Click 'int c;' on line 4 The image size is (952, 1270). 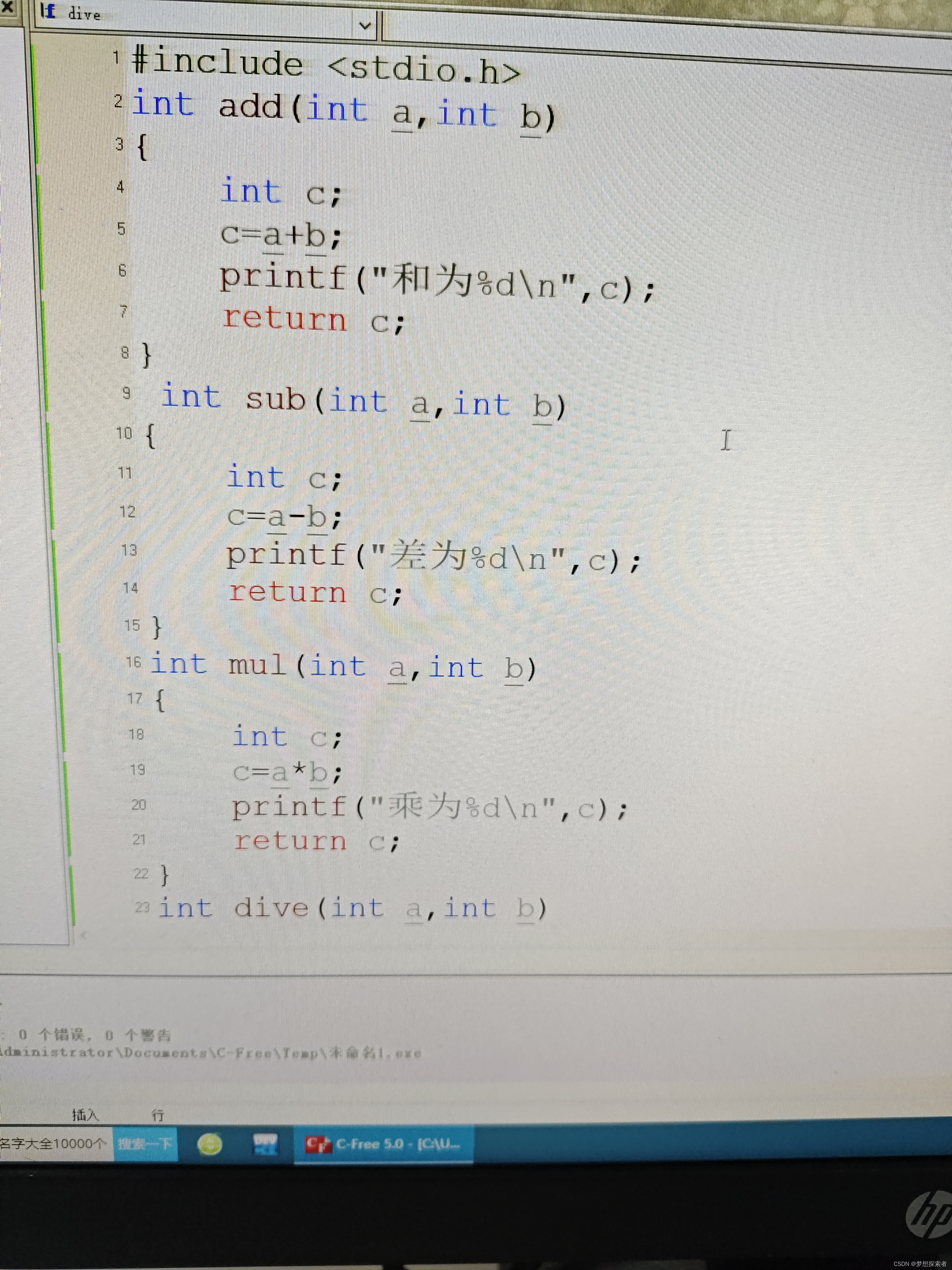(281, 192)
